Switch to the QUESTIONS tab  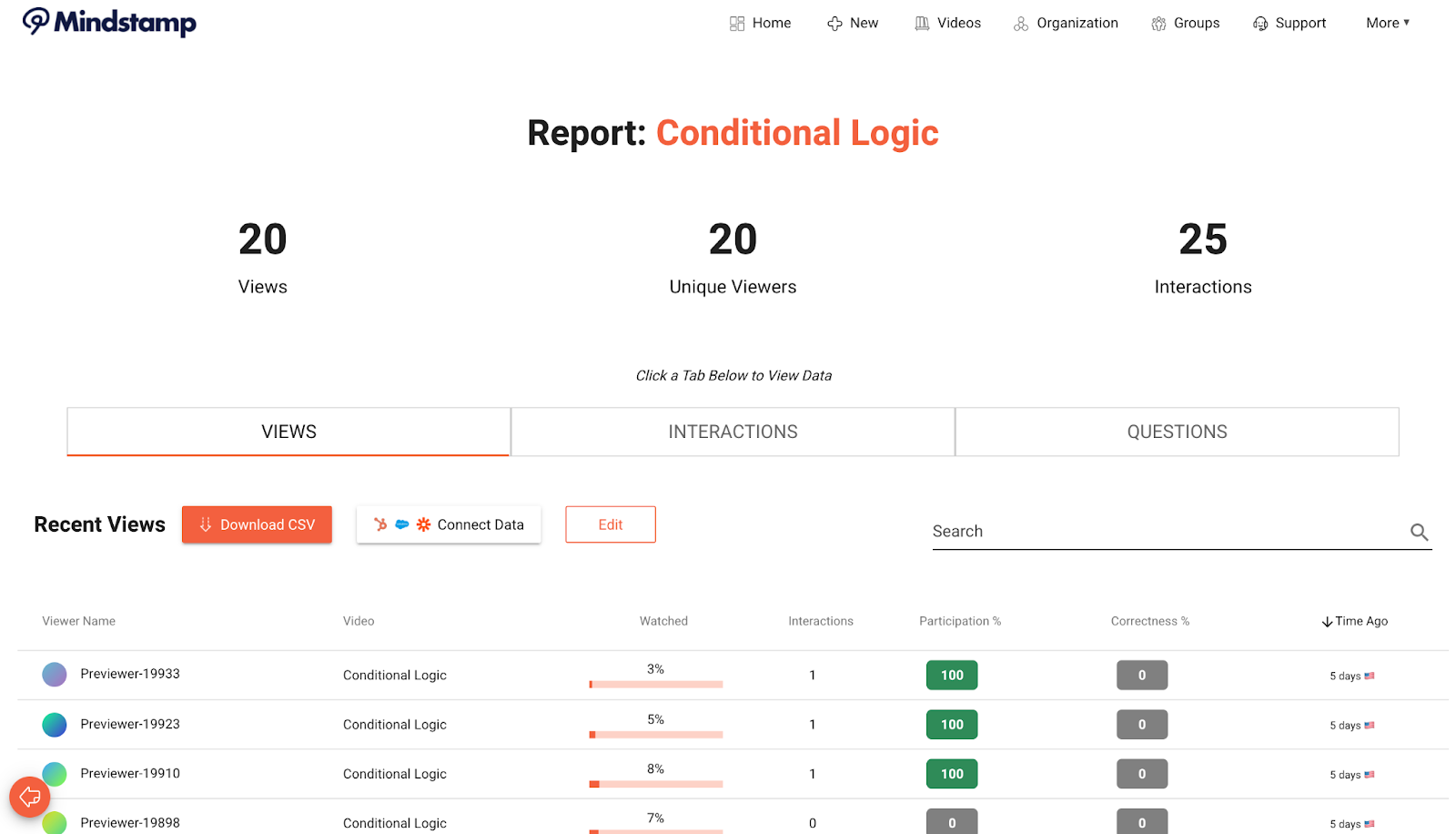(x=1177, y=432)
